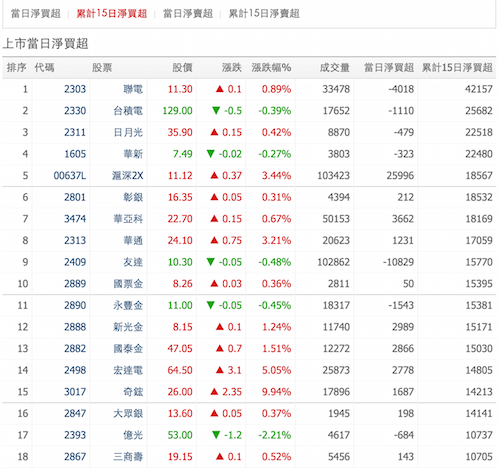Click the 國票金 stock link
Image resolution: width=500 pixels, height=468 pixels.
tap(128, 284)
